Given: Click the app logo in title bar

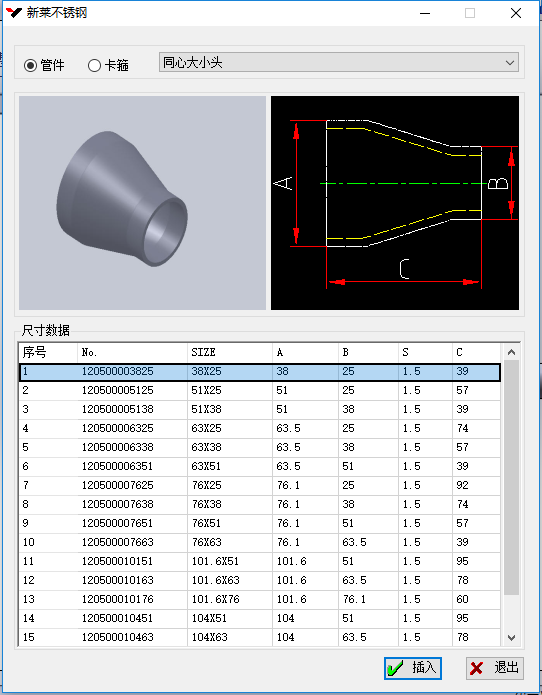Looking at the screenshot, I should (13, 12).
